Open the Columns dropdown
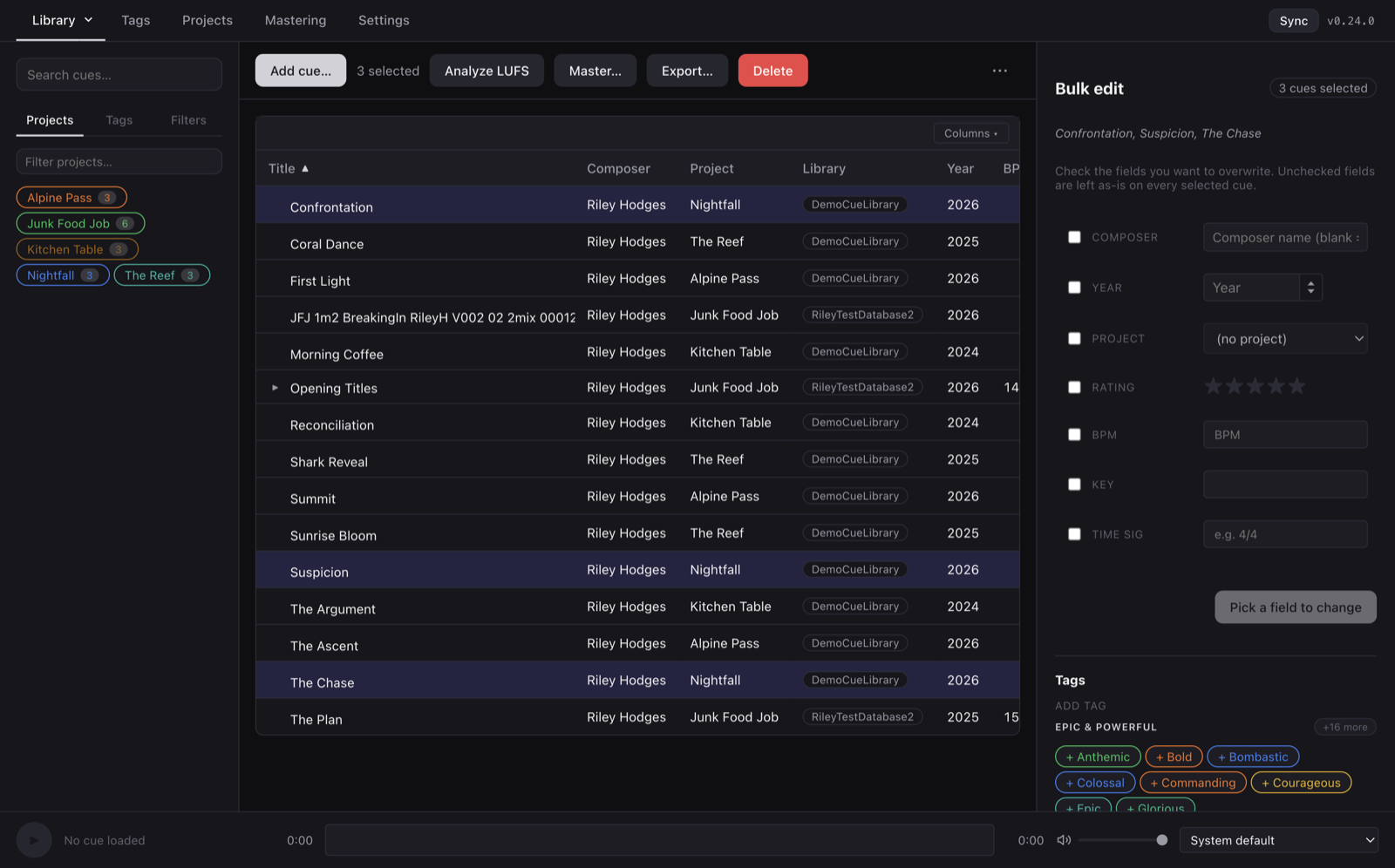1395x868 pixels. point(970,133)
